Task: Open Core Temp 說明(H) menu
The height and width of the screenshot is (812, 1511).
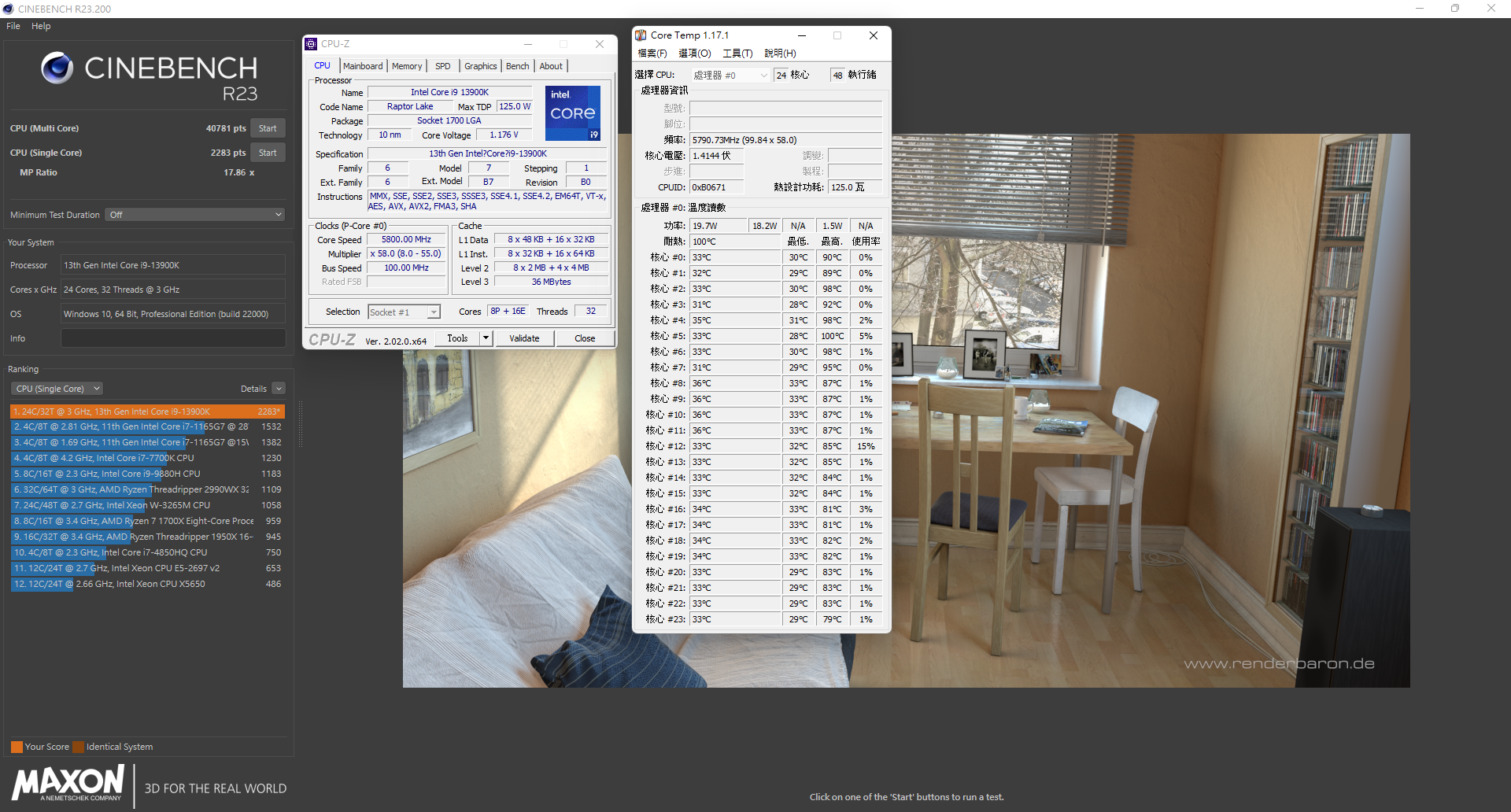Action: point(780,54)
